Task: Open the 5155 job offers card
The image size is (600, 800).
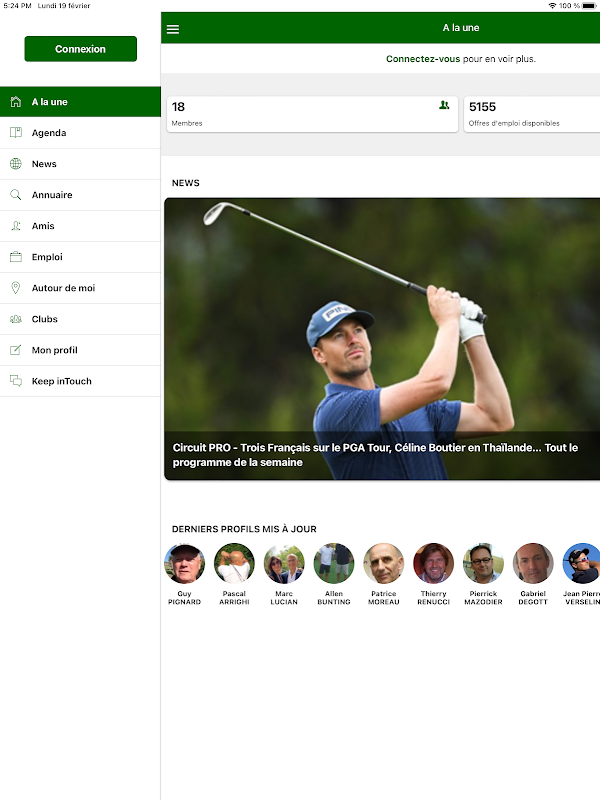Action: (532, 114)
